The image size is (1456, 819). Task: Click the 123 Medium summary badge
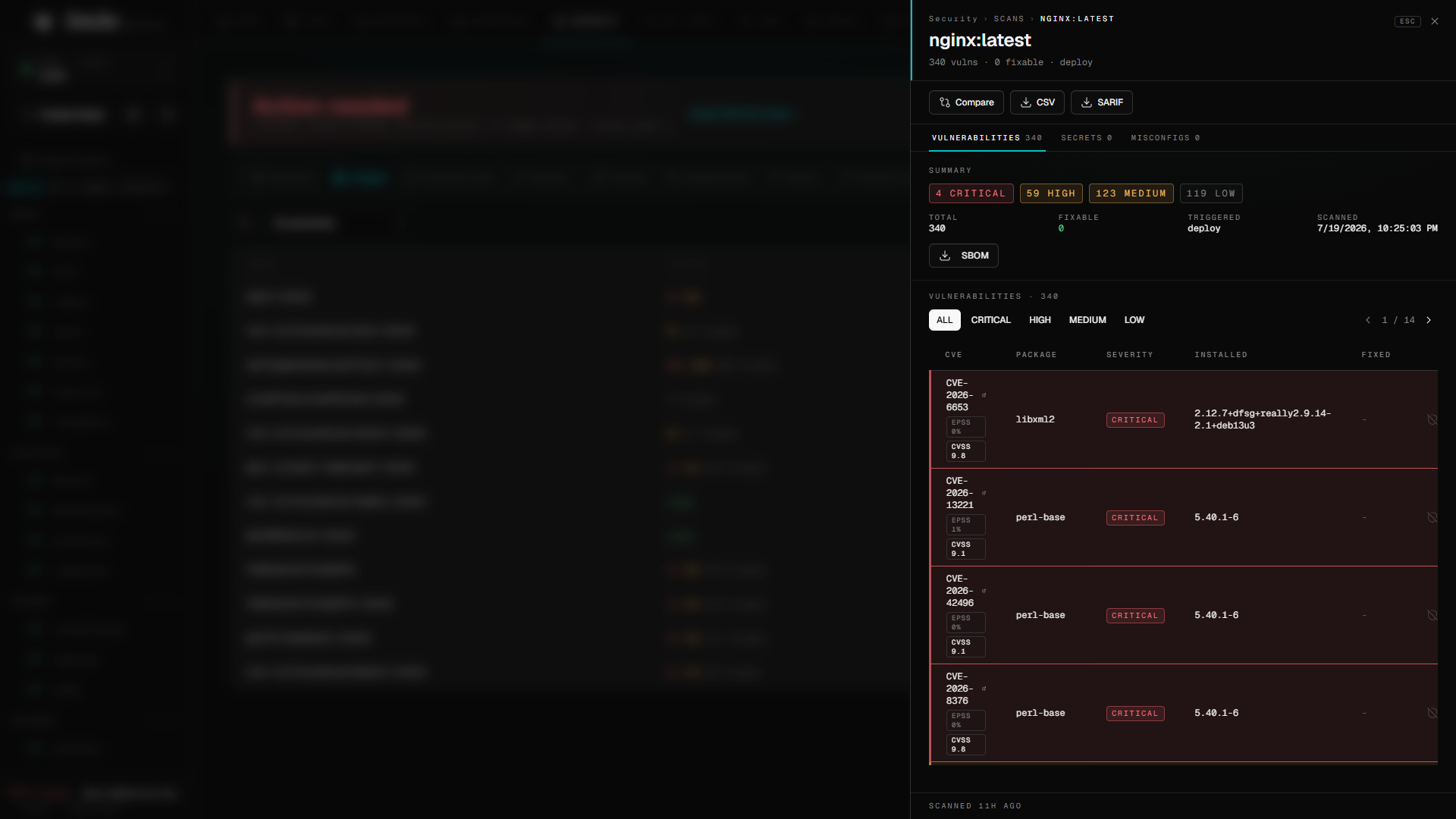coord(1131,193)
